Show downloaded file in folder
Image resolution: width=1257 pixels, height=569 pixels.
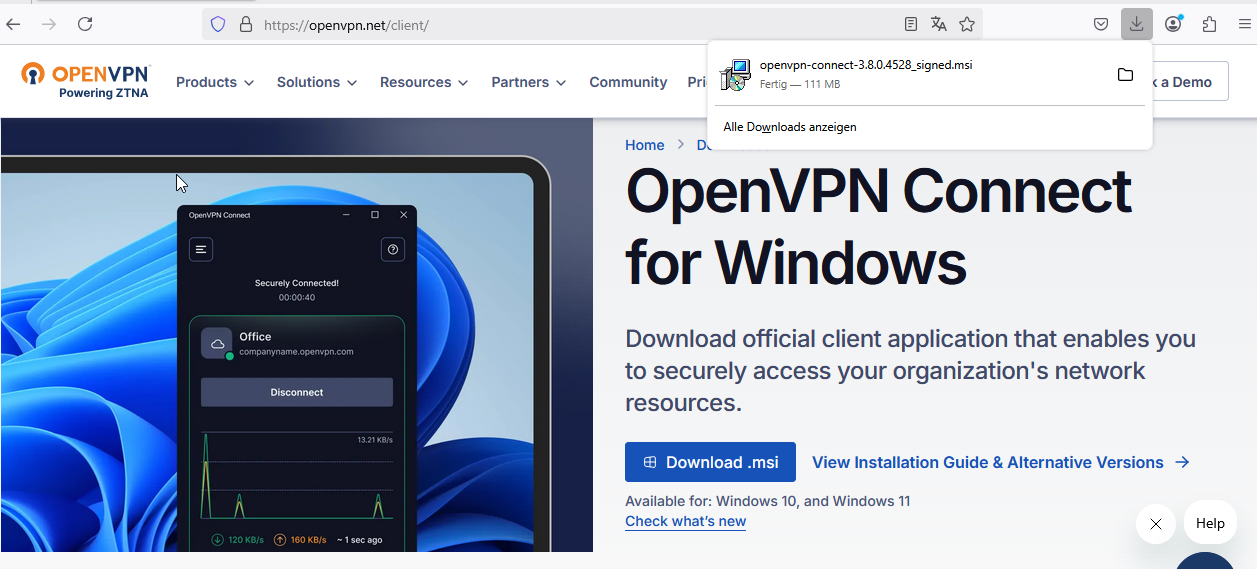click(x=1125, y=75)
